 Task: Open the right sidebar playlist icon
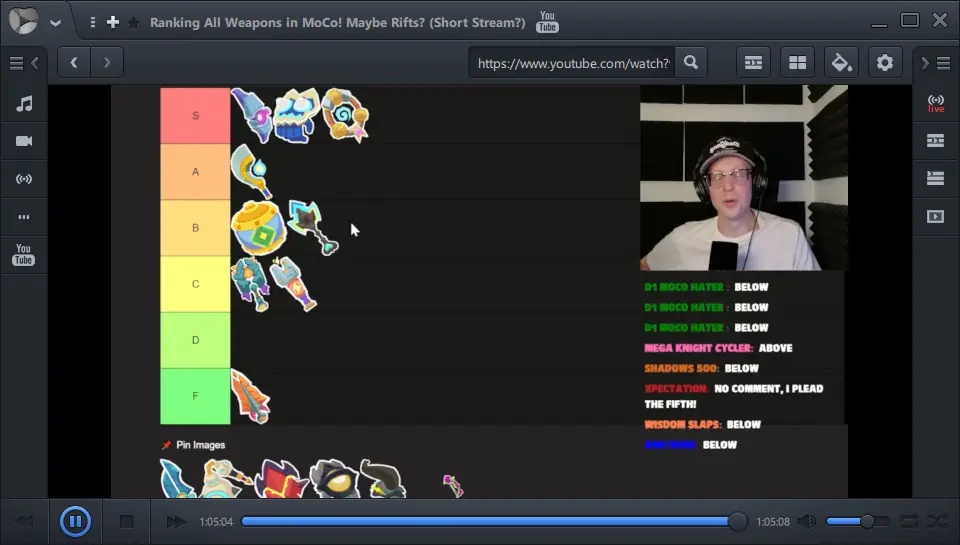[x=936, y=178]
